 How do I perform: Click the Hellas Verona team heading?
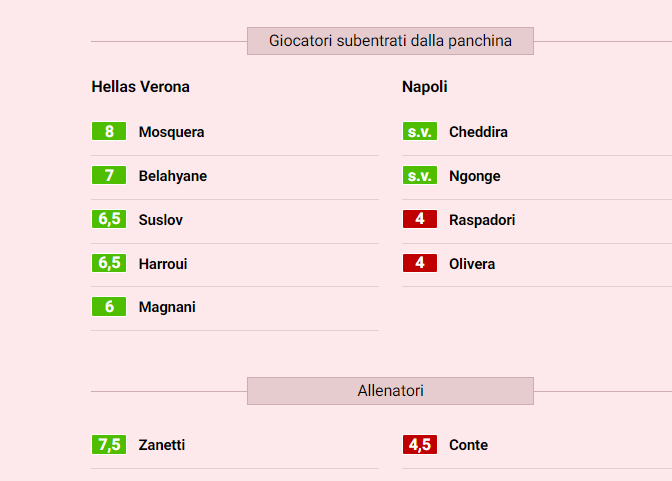[140, 87]
